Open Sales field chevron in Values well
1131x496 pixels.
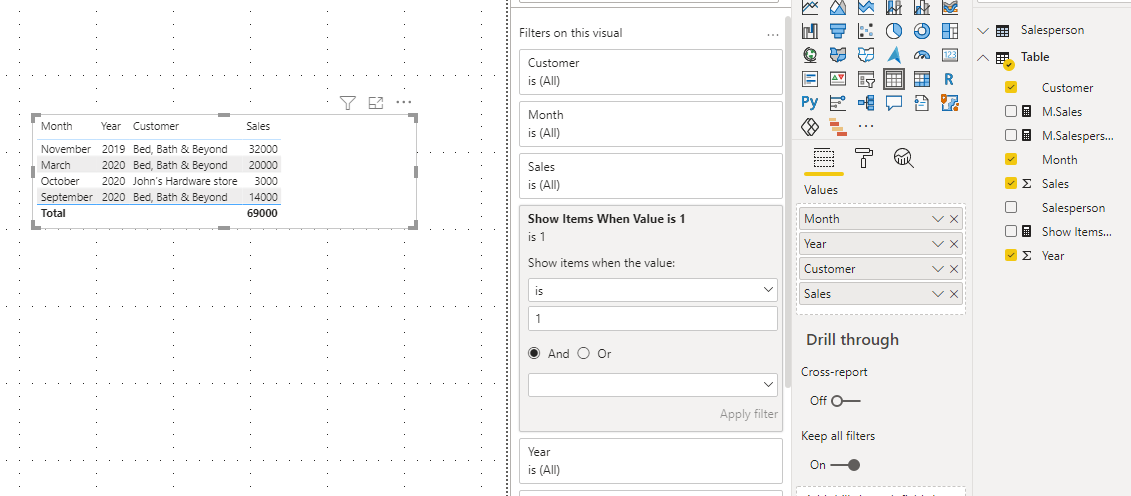(x=938, y=294)
